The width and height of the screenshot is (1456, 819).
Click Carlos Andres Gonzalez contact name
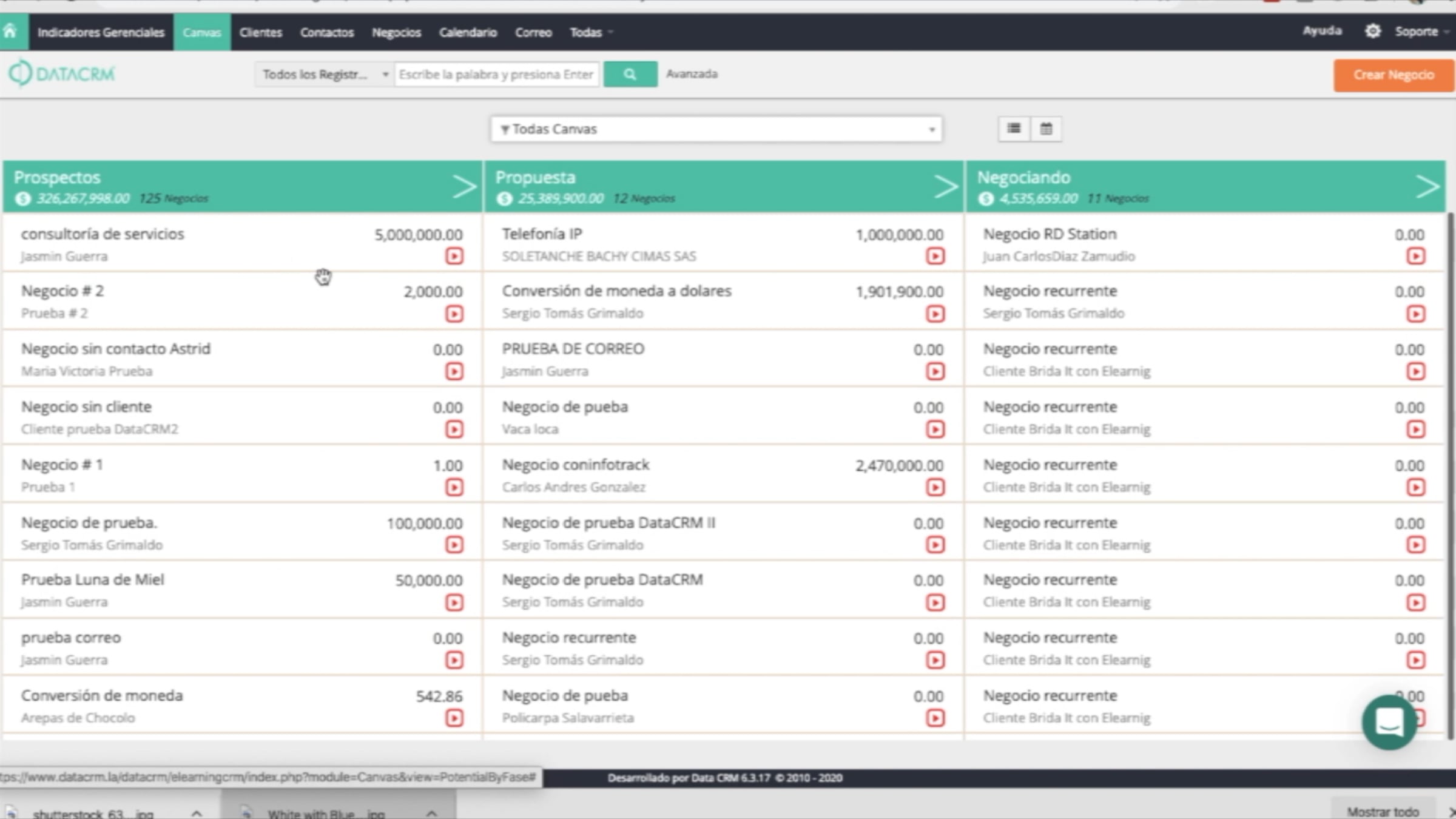point(574,487)
